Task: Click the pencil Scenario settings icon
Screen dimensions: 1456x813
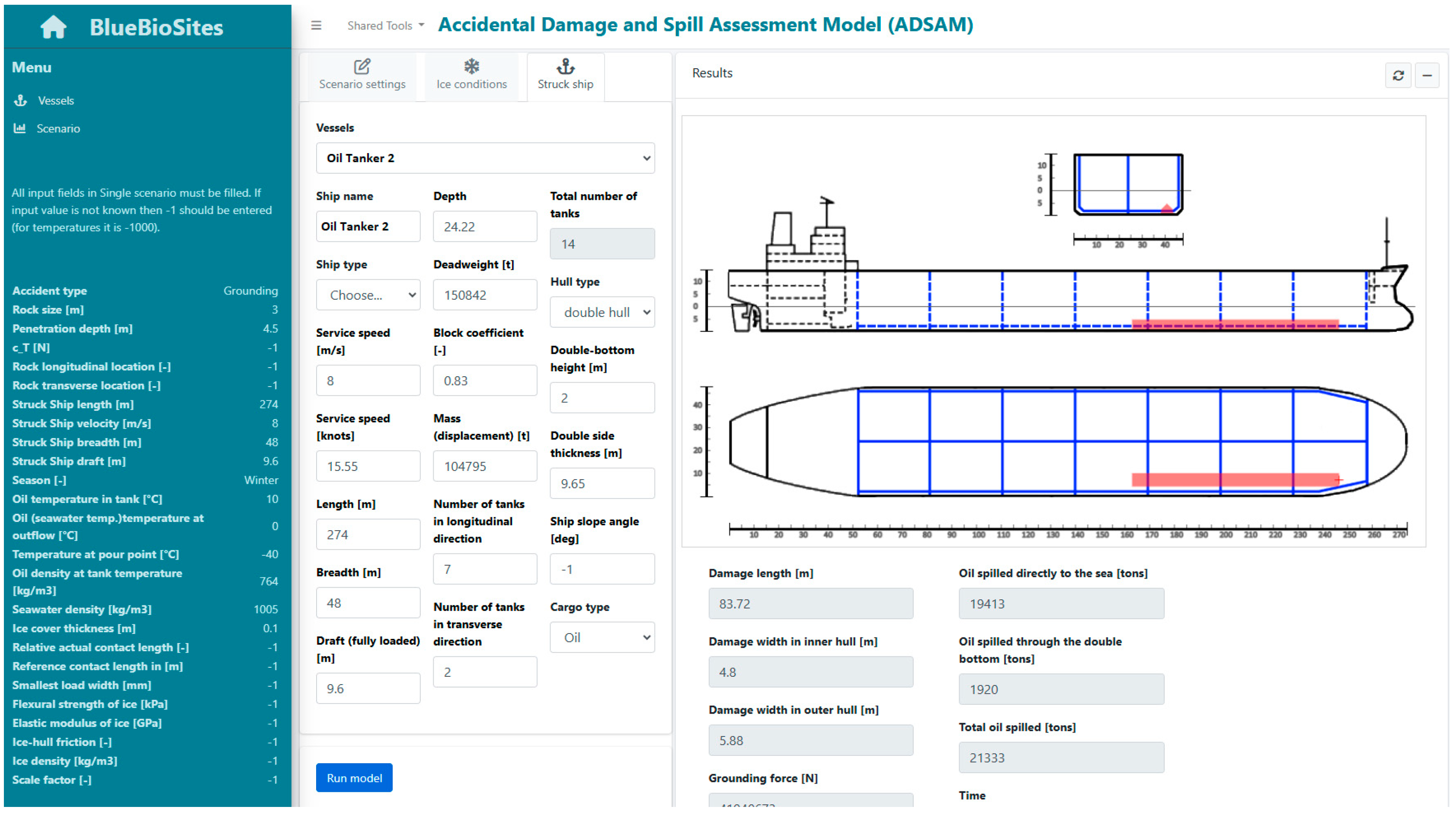Action: (x=362, y=67)
